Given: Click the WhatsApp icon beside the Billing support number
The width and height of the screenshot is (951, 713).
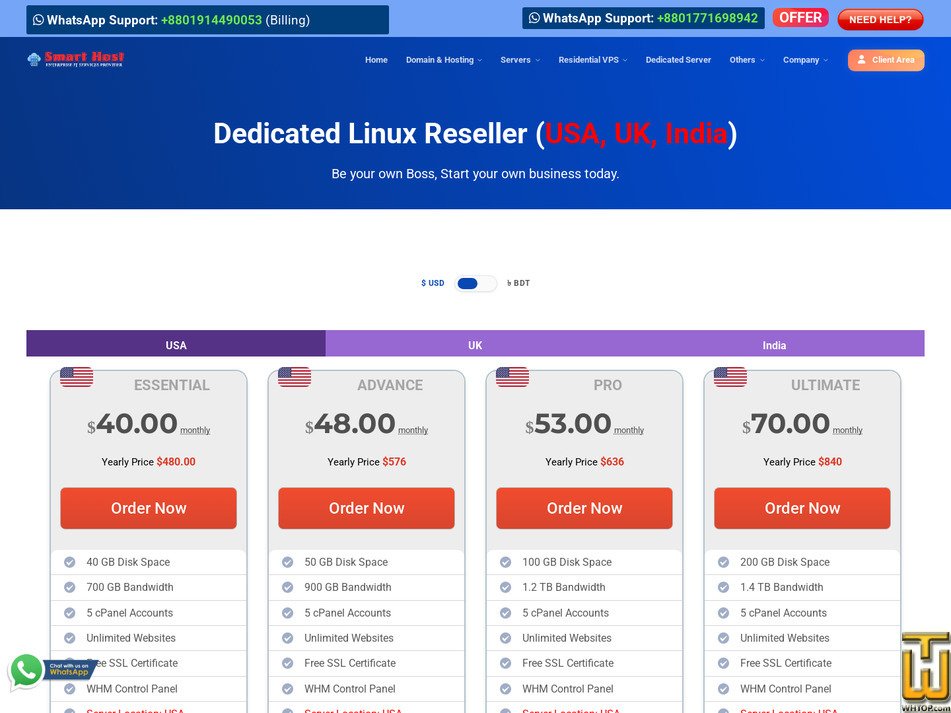Looking at the screenshot, I should [x=39, y=19].
